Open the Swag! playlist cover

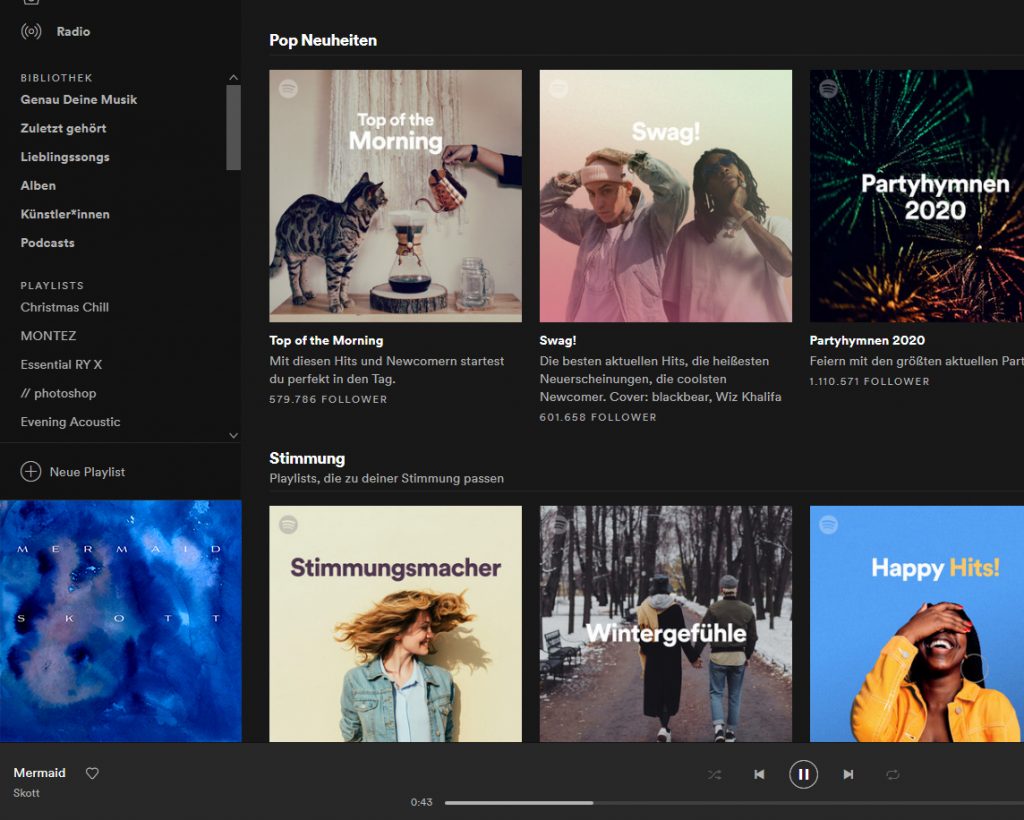(665, 196)
